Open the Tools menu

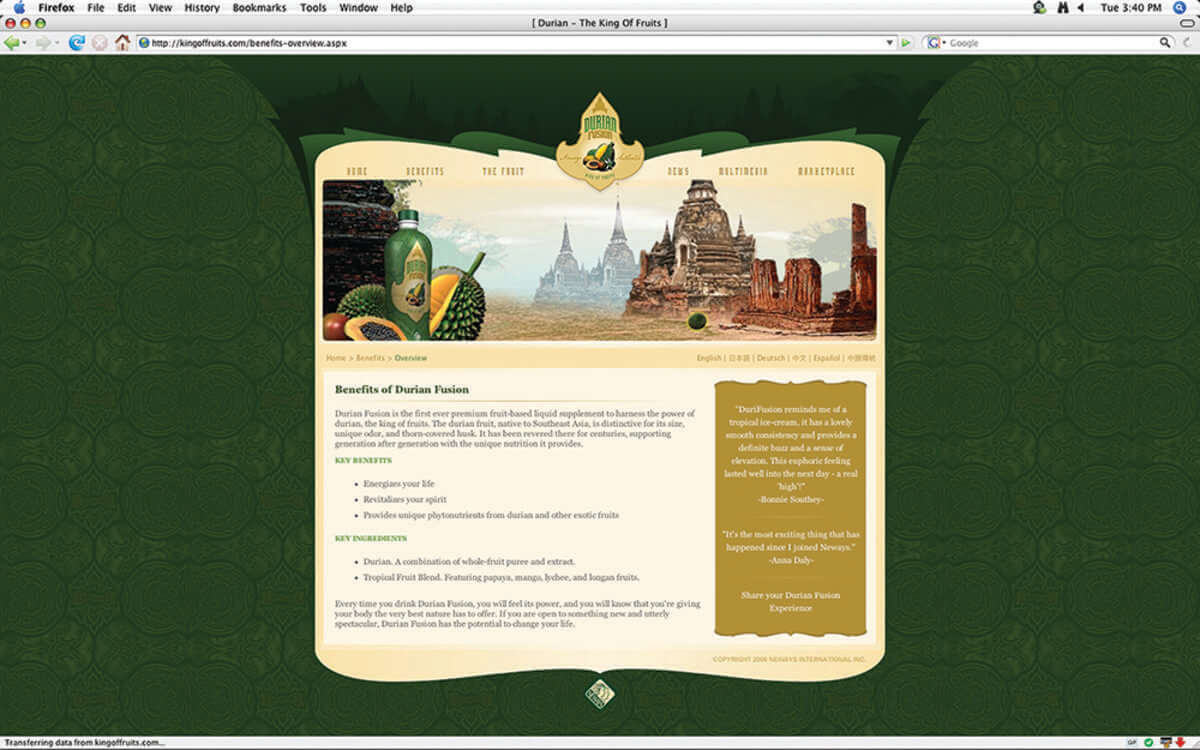pyautogui.click(x=313, y=7)
